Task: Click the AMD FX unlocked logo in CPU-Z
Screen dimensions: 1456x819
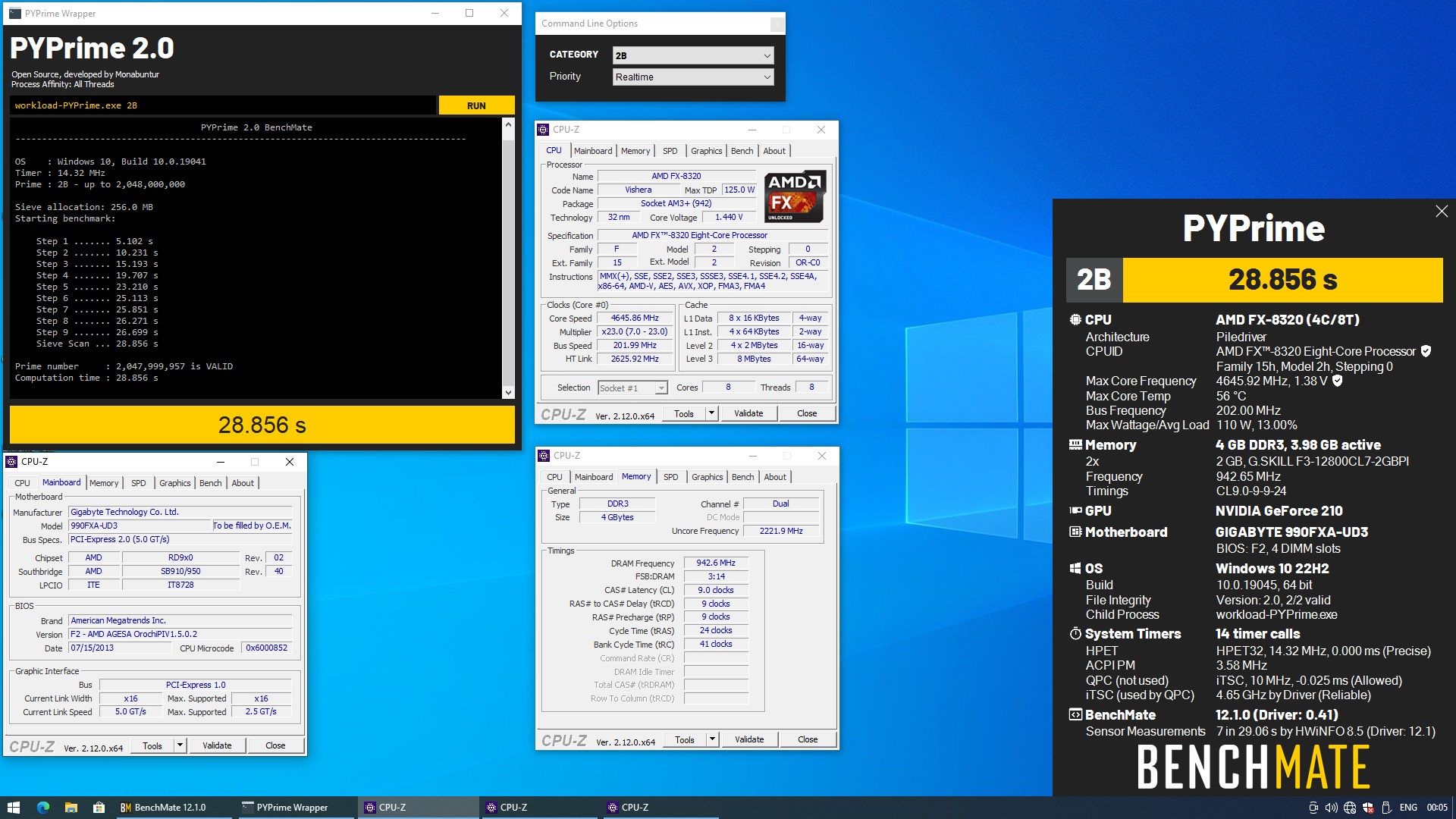Action: [795, 196]
